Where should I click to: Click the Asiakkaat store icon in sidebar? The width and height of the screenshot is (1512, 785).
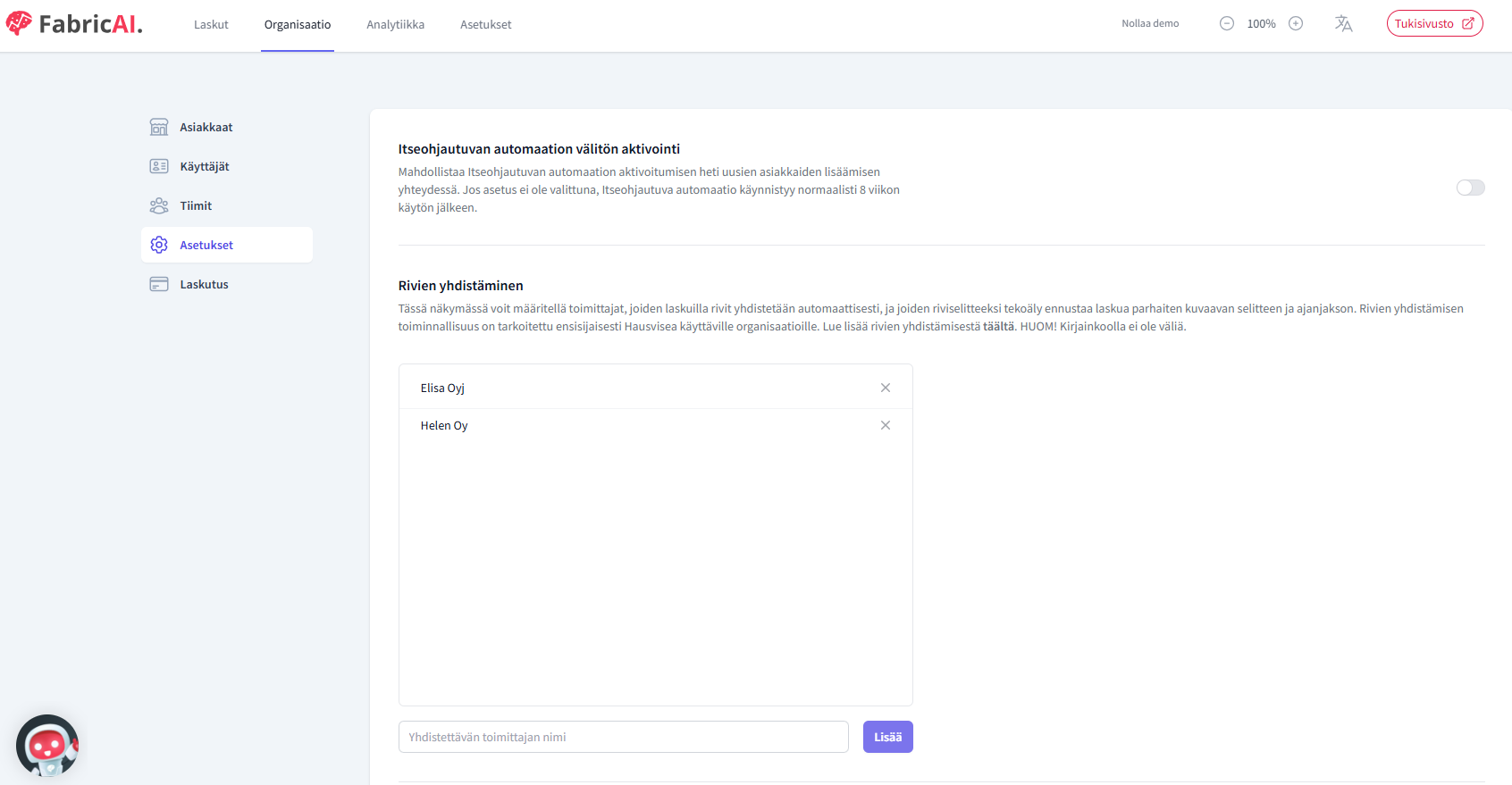159,127
